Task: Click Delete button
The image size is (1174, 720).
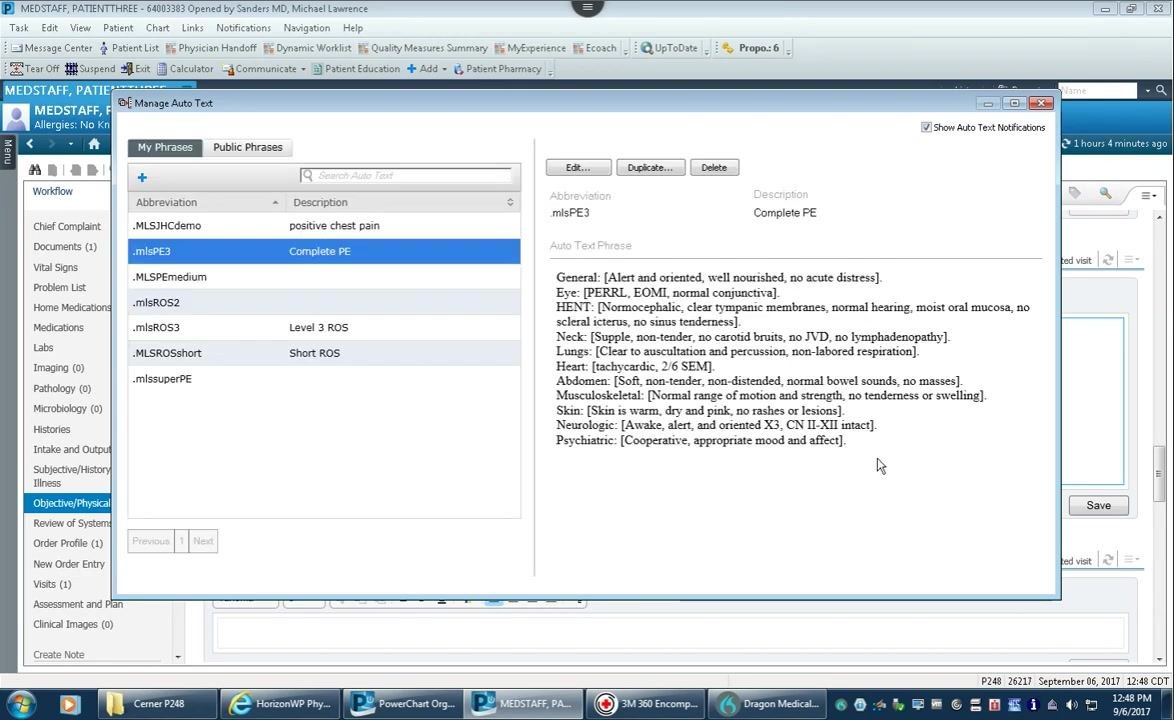Action: (714, 168)
